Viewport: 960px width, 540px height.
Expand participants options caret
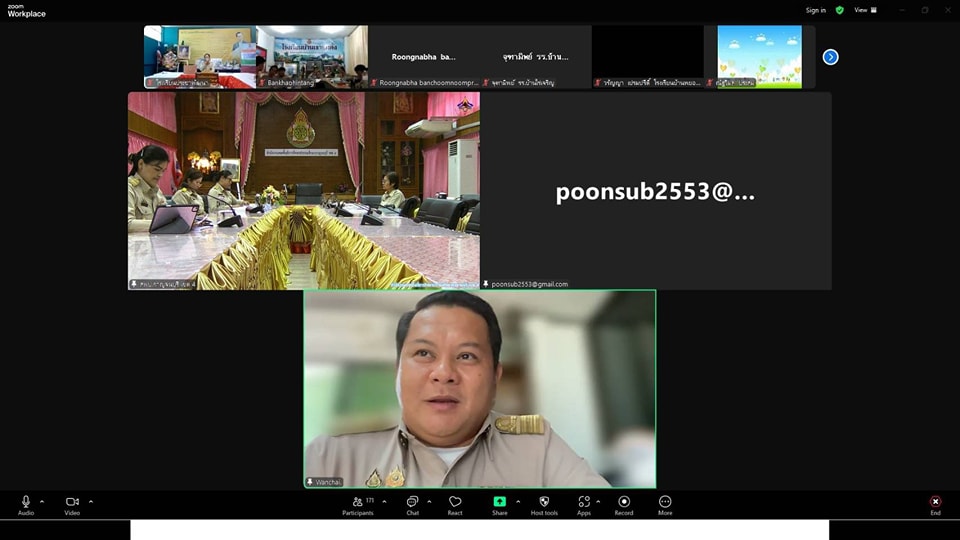[x=384, y=501]
